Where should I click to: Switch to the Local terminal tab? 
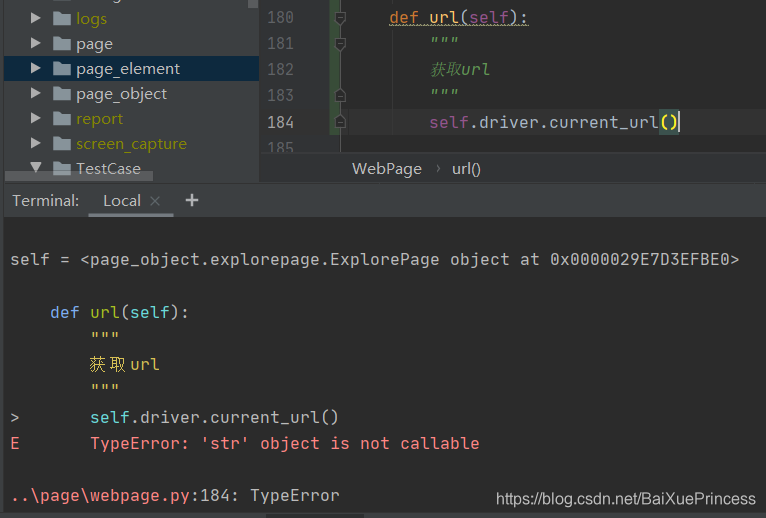click(x=122, y=200)
